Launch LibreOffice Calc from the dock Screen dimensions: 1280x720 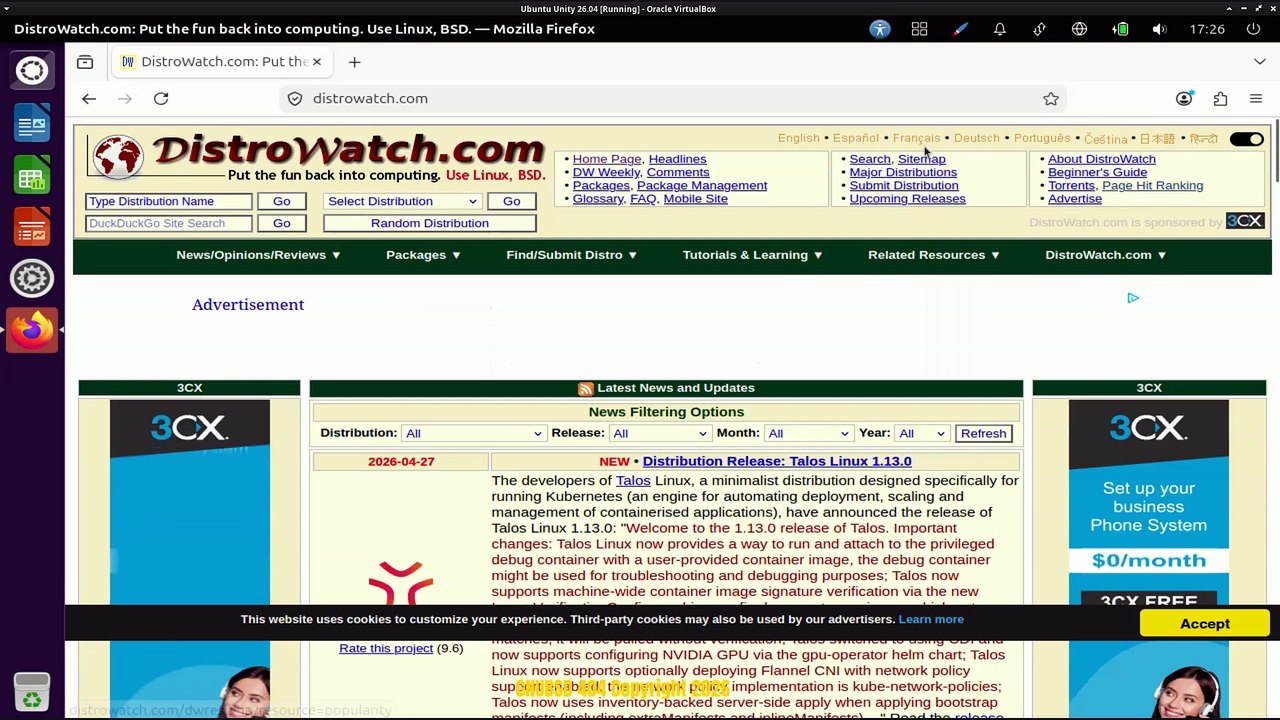(32, 177)
